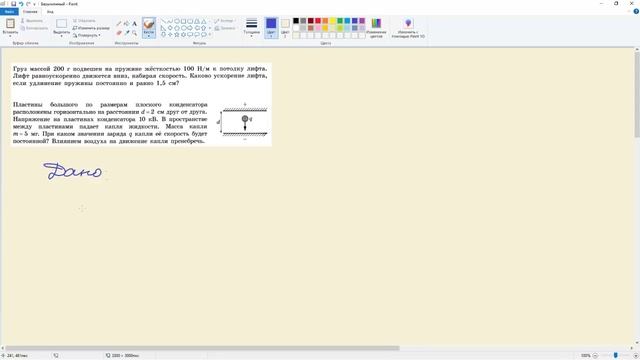Open Edit colors (Изменение цветов) dialog

(x=376, y=28)
